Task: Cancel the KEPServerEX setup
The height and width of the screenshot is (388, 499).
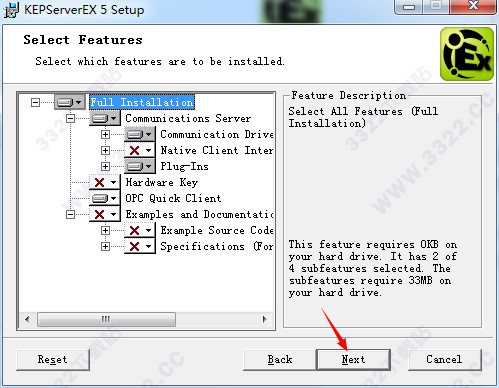Action: click(445, 359)
